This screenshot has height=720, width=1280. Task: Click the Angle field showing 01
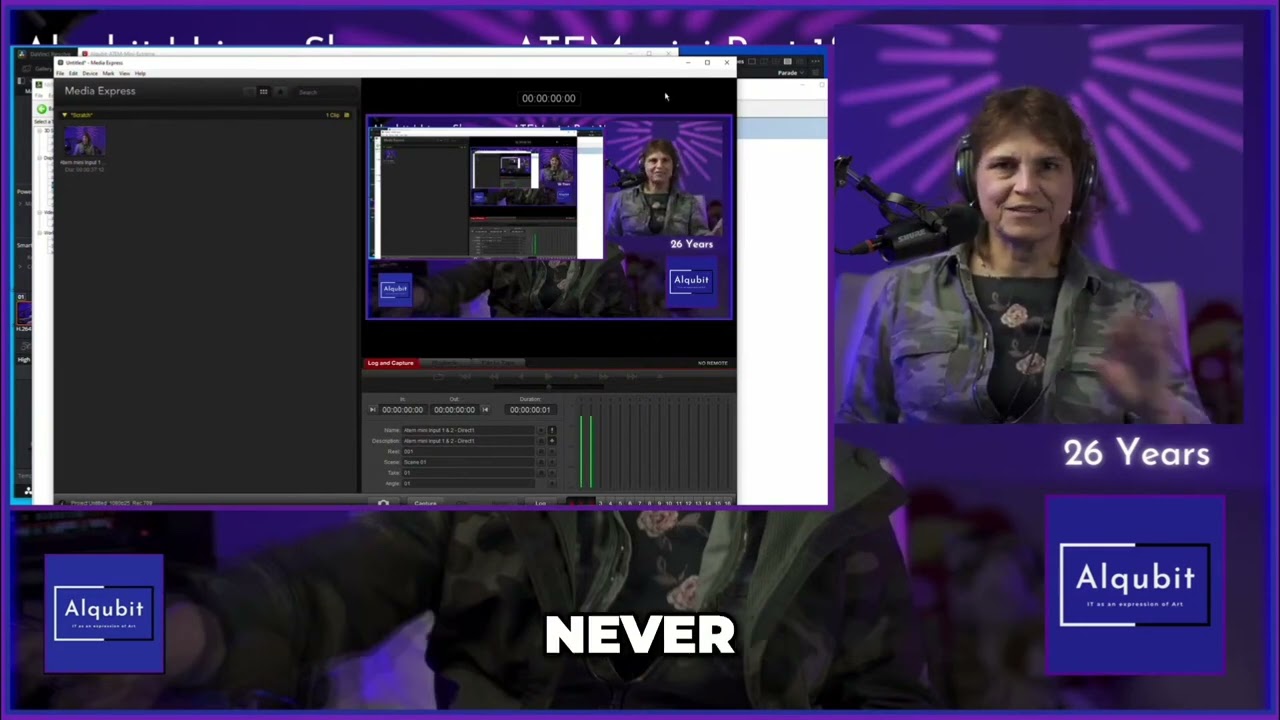[468, 484]
